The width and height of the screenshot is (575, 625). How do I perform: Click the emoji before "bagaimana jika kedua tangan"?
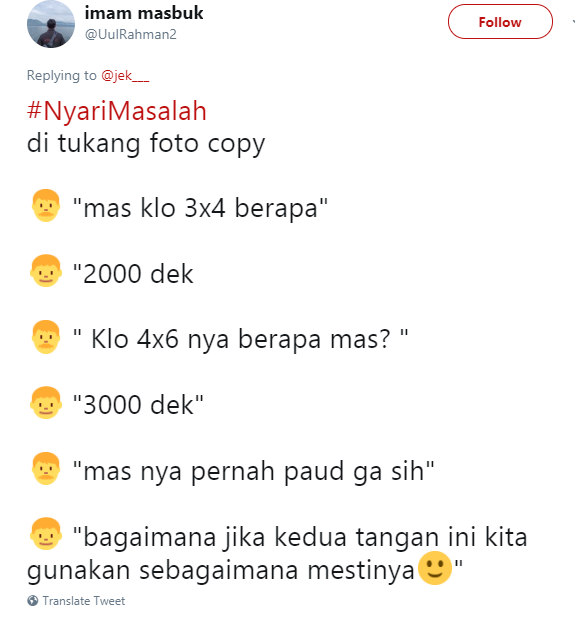pyautogui.click(x=46, y=534)
